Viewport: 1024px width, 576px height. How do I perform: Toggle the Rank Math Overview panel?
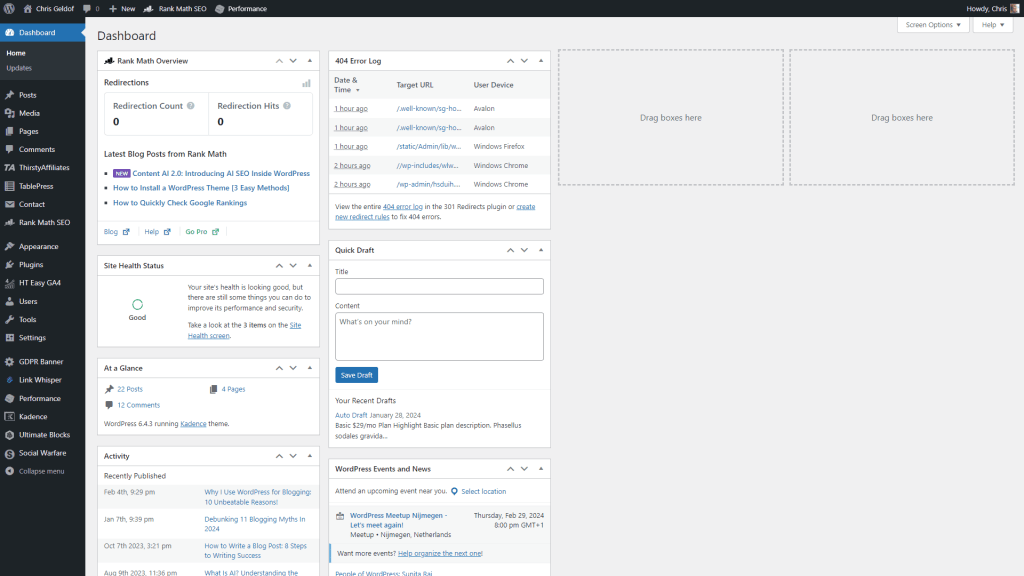(310, 61)
